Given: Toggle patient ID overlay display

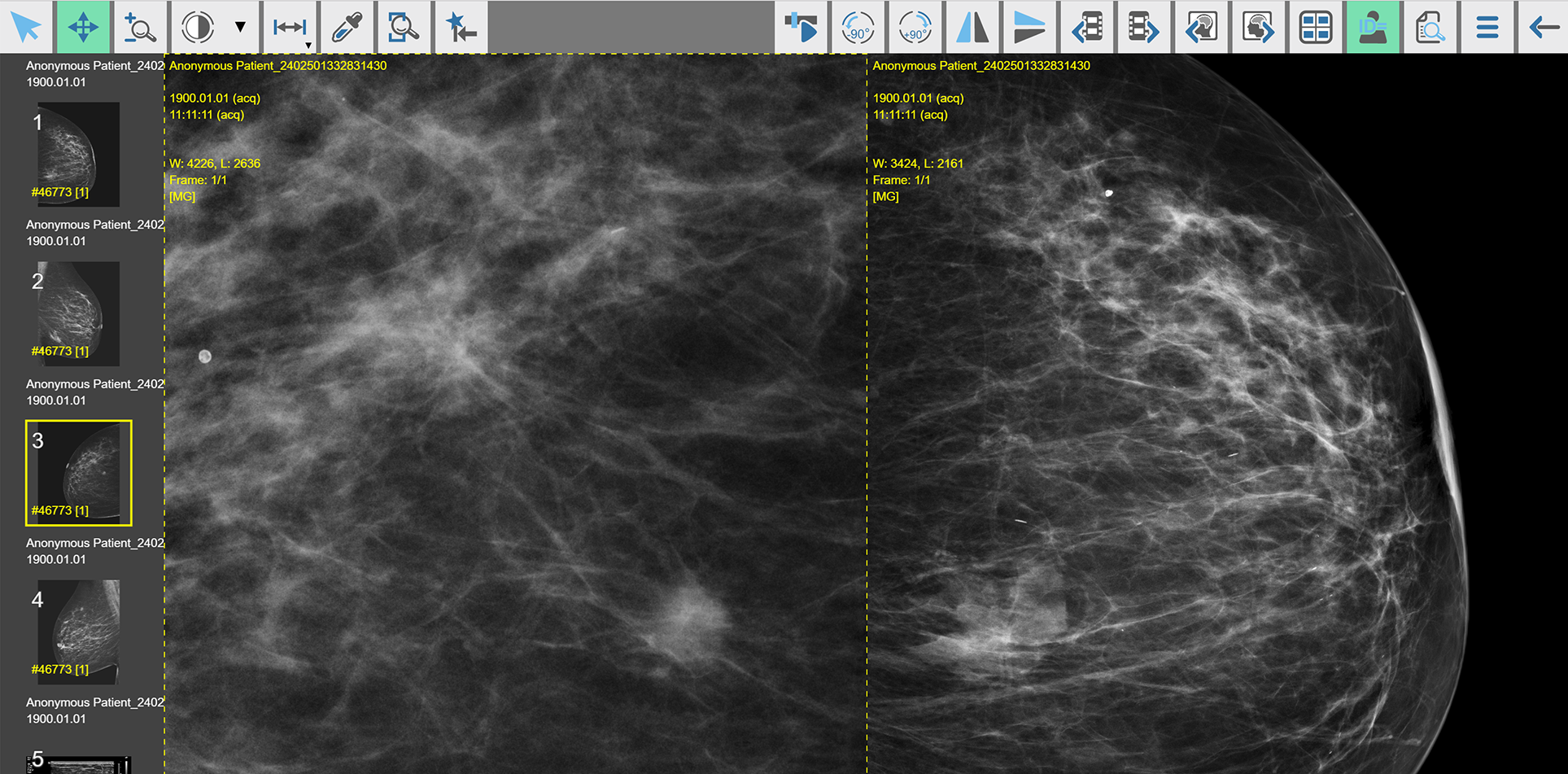Looking at the screenshot, I should pyautogui.click(x=1373, y=27).
